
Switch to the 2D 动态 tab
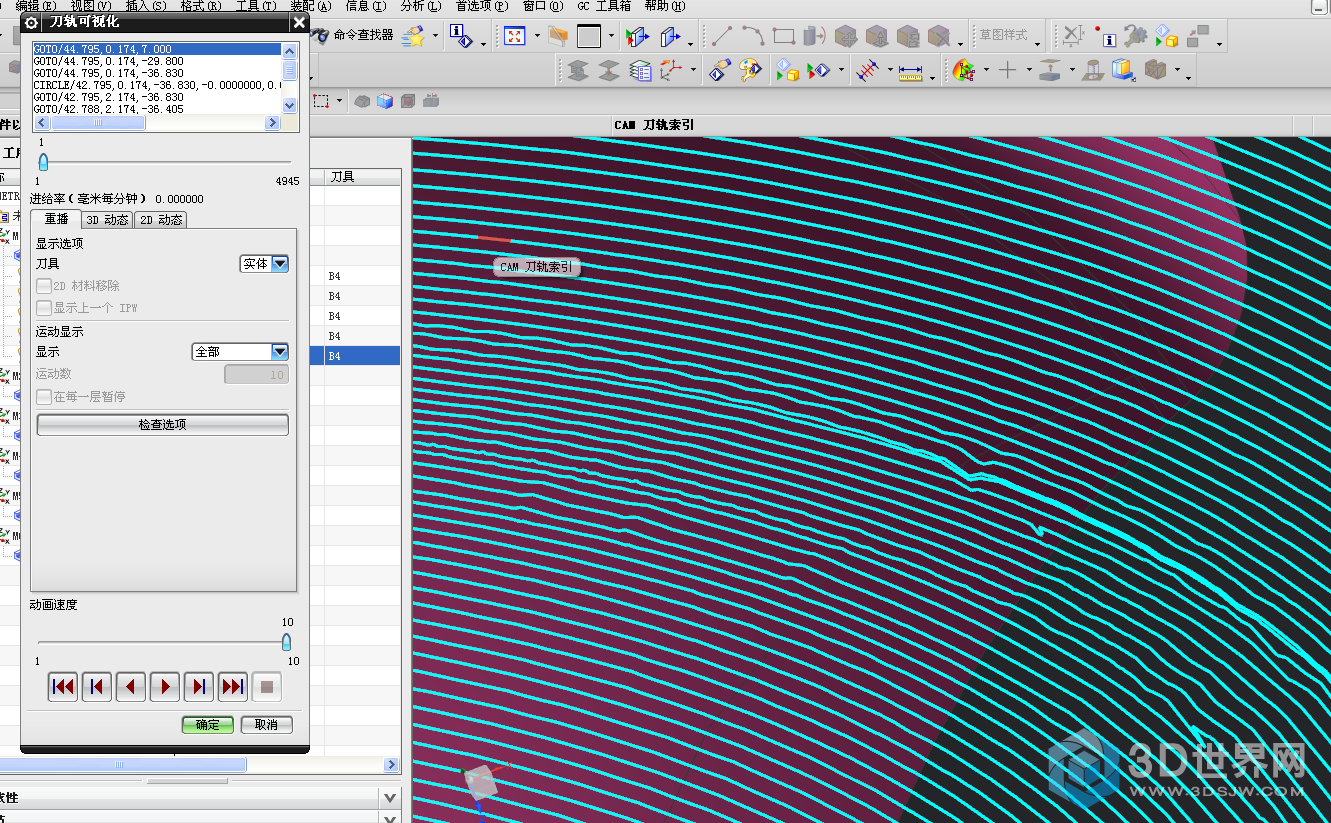click(x=161, y=220)
